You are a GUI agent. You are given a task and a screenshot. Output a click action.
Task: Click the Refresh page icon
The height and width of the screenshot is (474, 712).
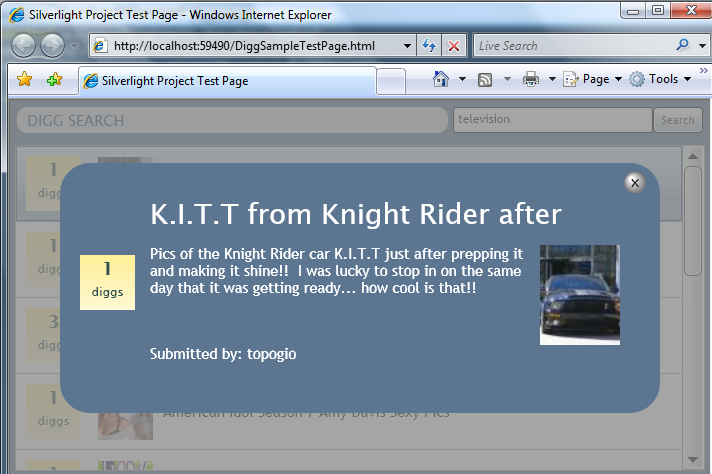click(429, 46)
